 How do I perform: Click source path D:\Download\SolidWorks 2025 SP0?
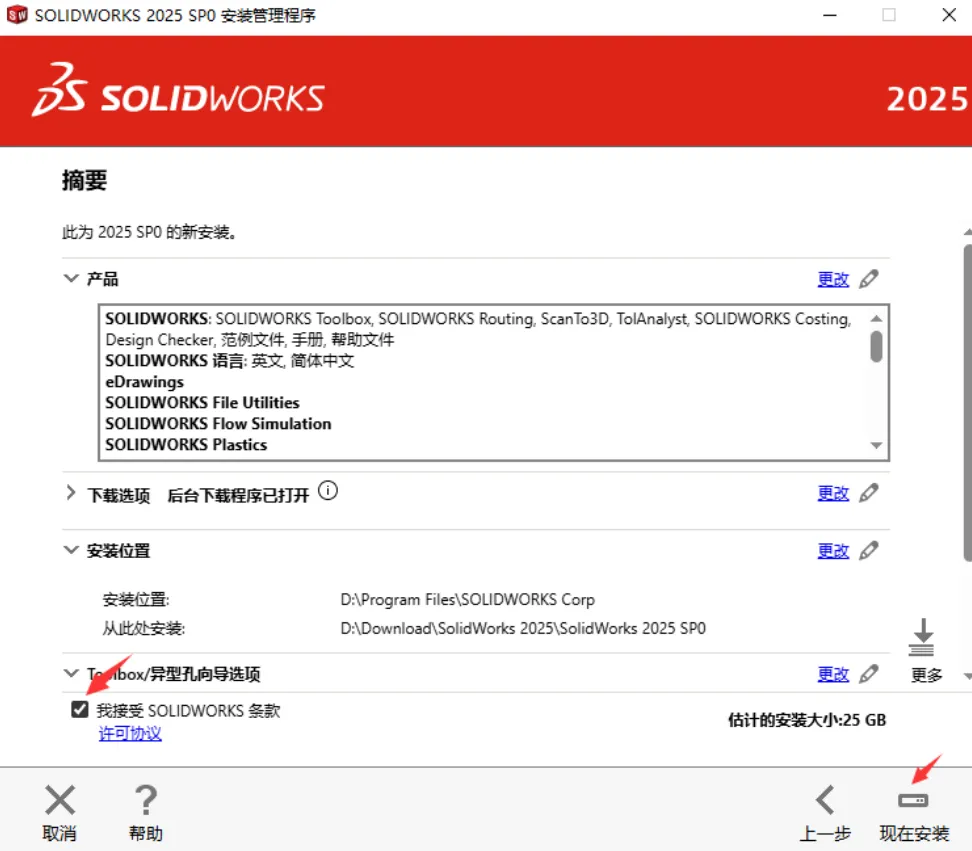pyautogui.click(x=523, y=628)
